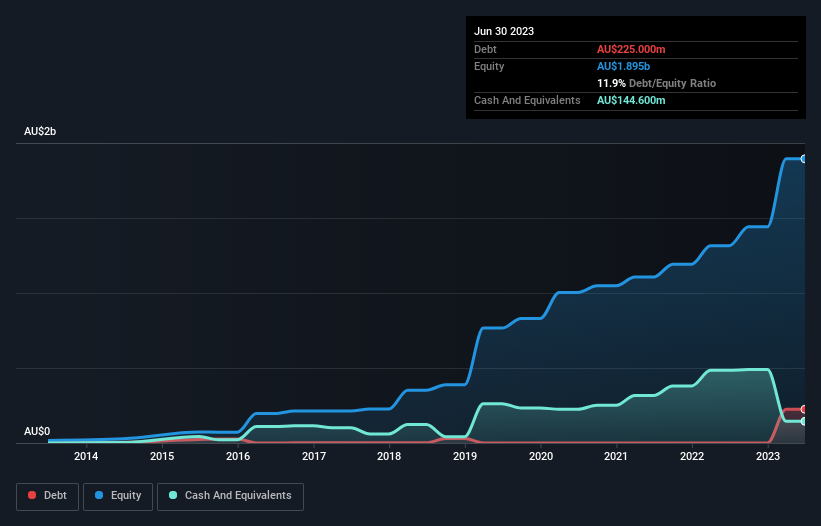The width and height of the screenshot is (821, 526).
Task: Click the 11.9% Debt/Equity Ratio text
Action: [x=656, y=83]
